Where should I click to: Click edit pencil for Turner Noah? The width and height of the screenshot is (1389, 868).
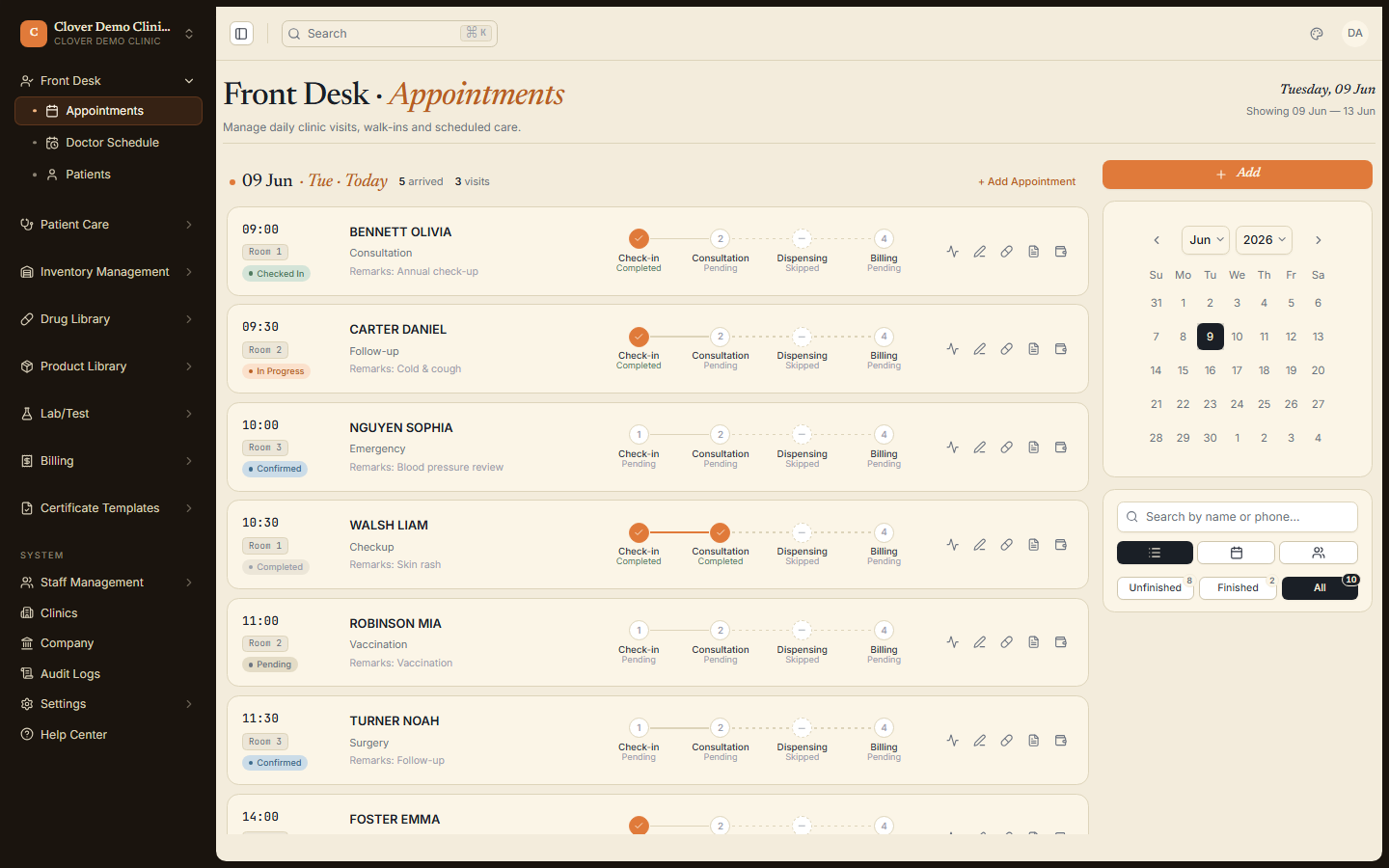[x=979, y=741]
